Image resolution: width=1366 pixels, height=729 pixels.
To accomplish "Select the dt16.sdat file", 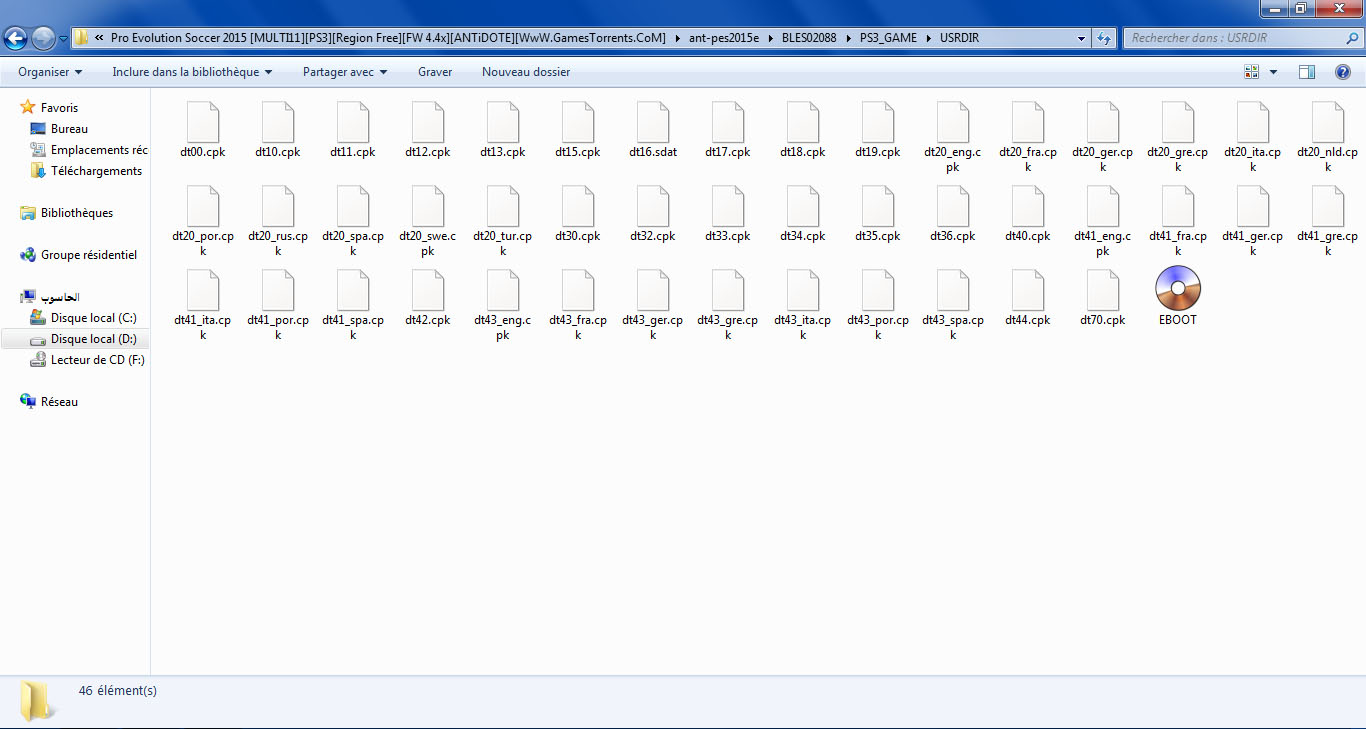I will (x=653, y=123).
